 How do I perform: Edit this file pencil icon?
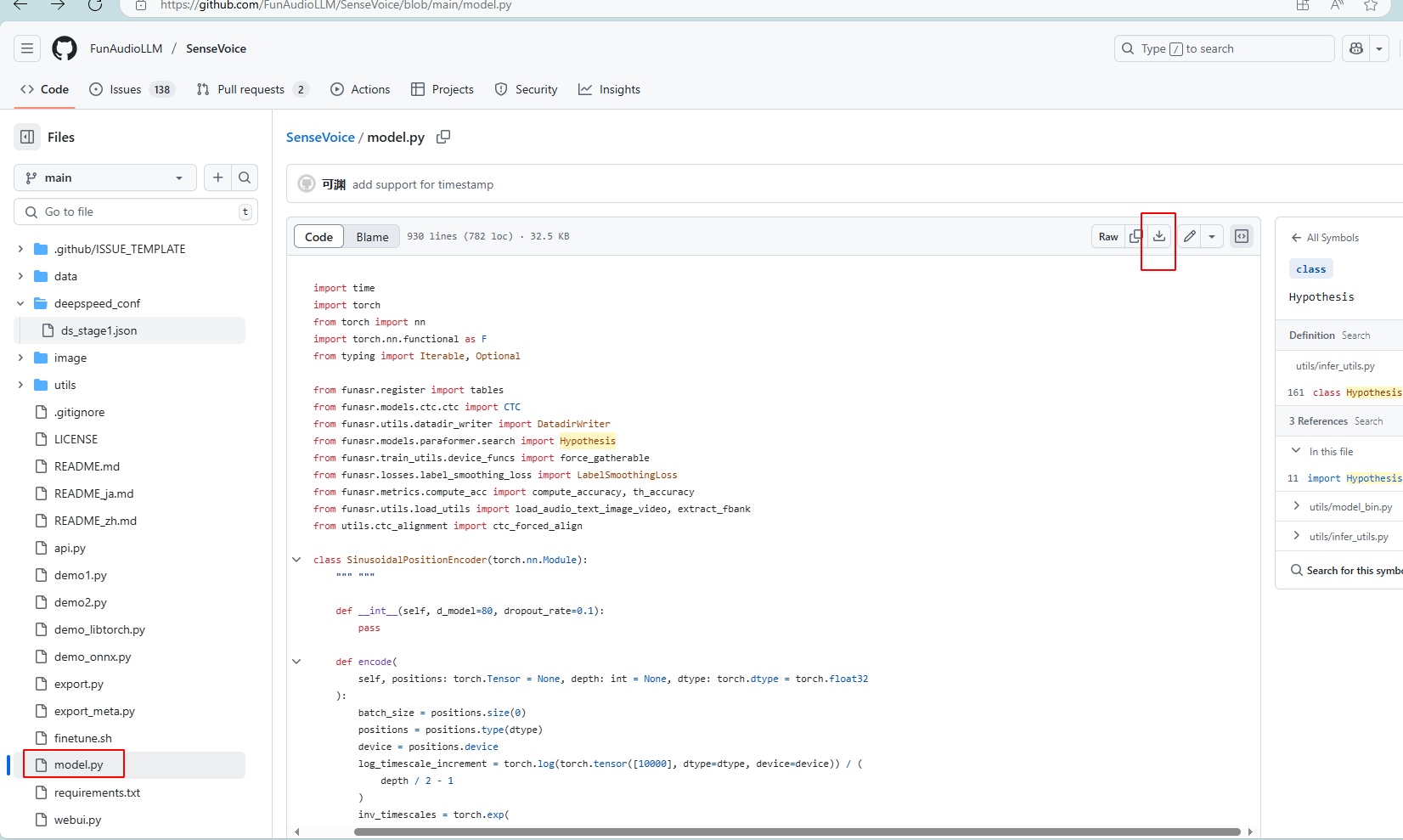1190,237
